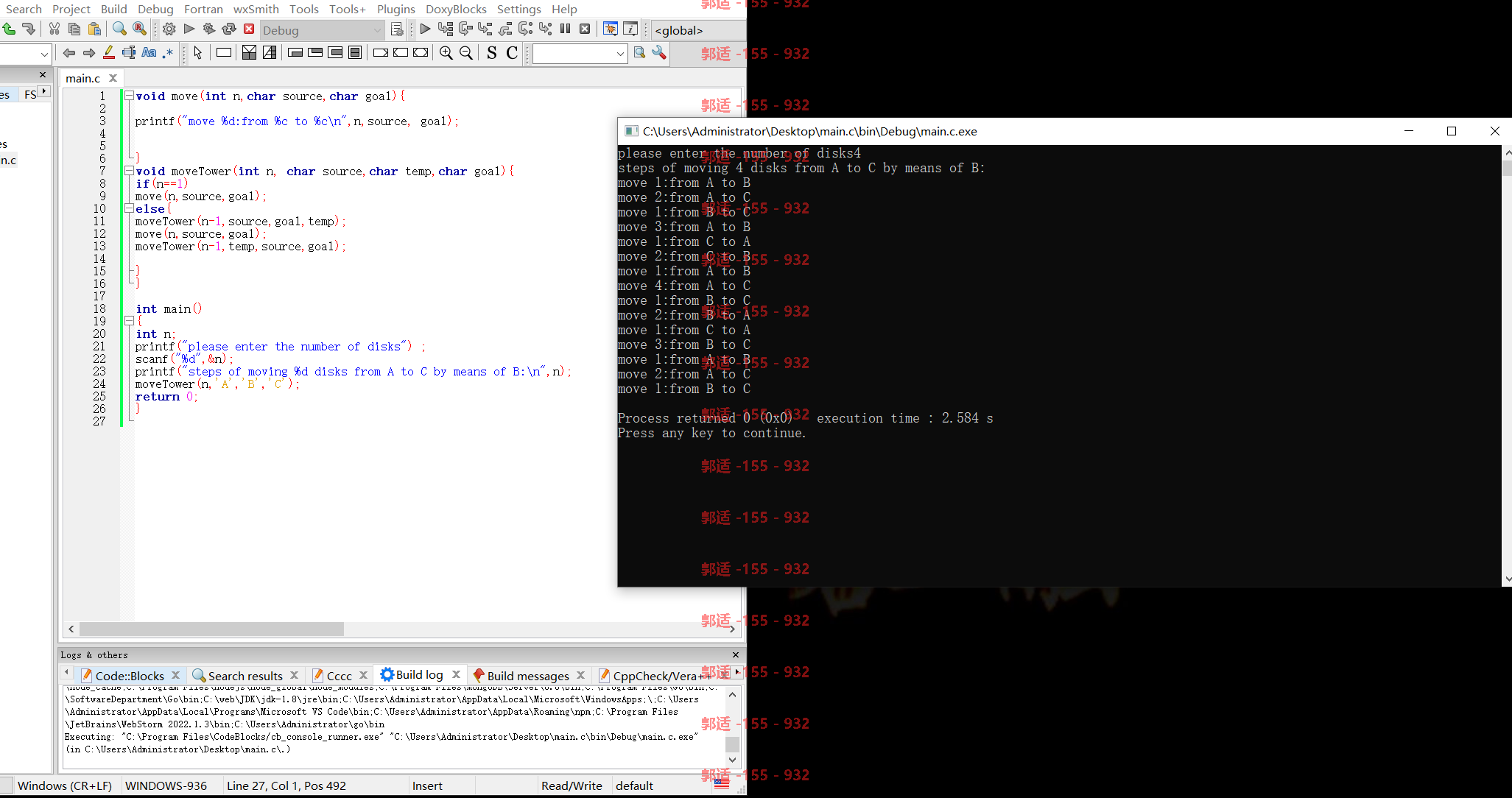
Task: Stop the debugger icon
Action: coord(585,29)
